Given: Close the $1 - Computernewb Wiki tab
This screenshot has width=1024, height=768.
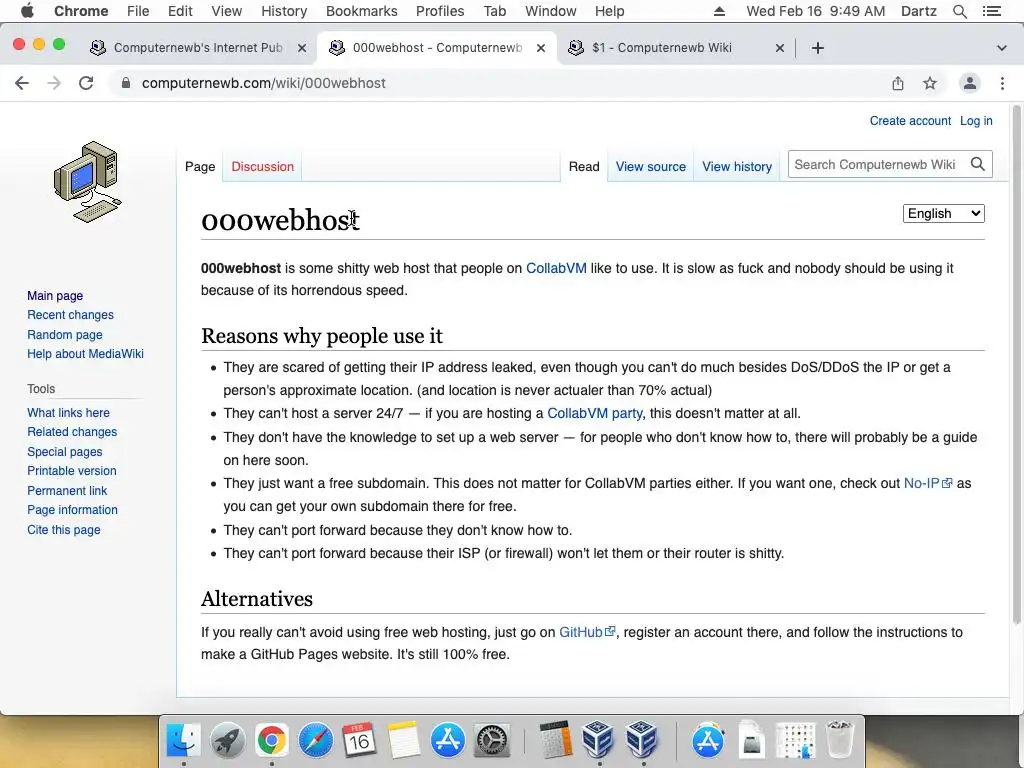Looking at the screenshot, I should click(x=780, y=48).
